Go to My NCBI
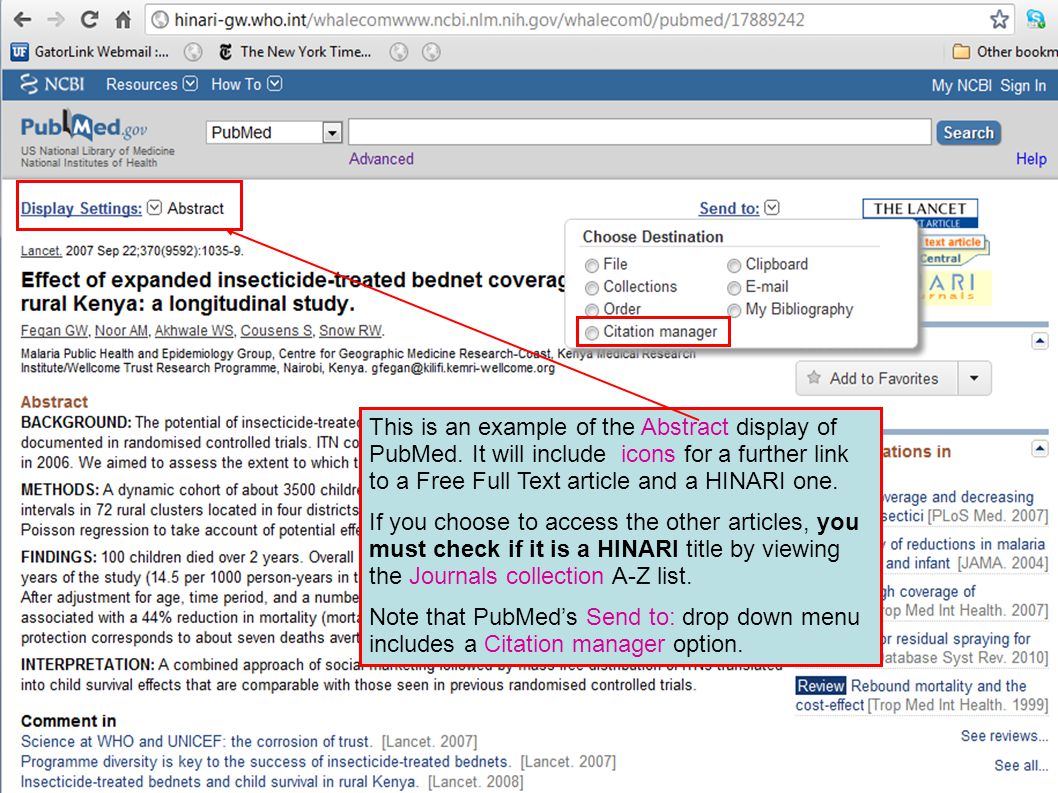The height and width of the screenshot is (793, 1058). click(962, 86)
